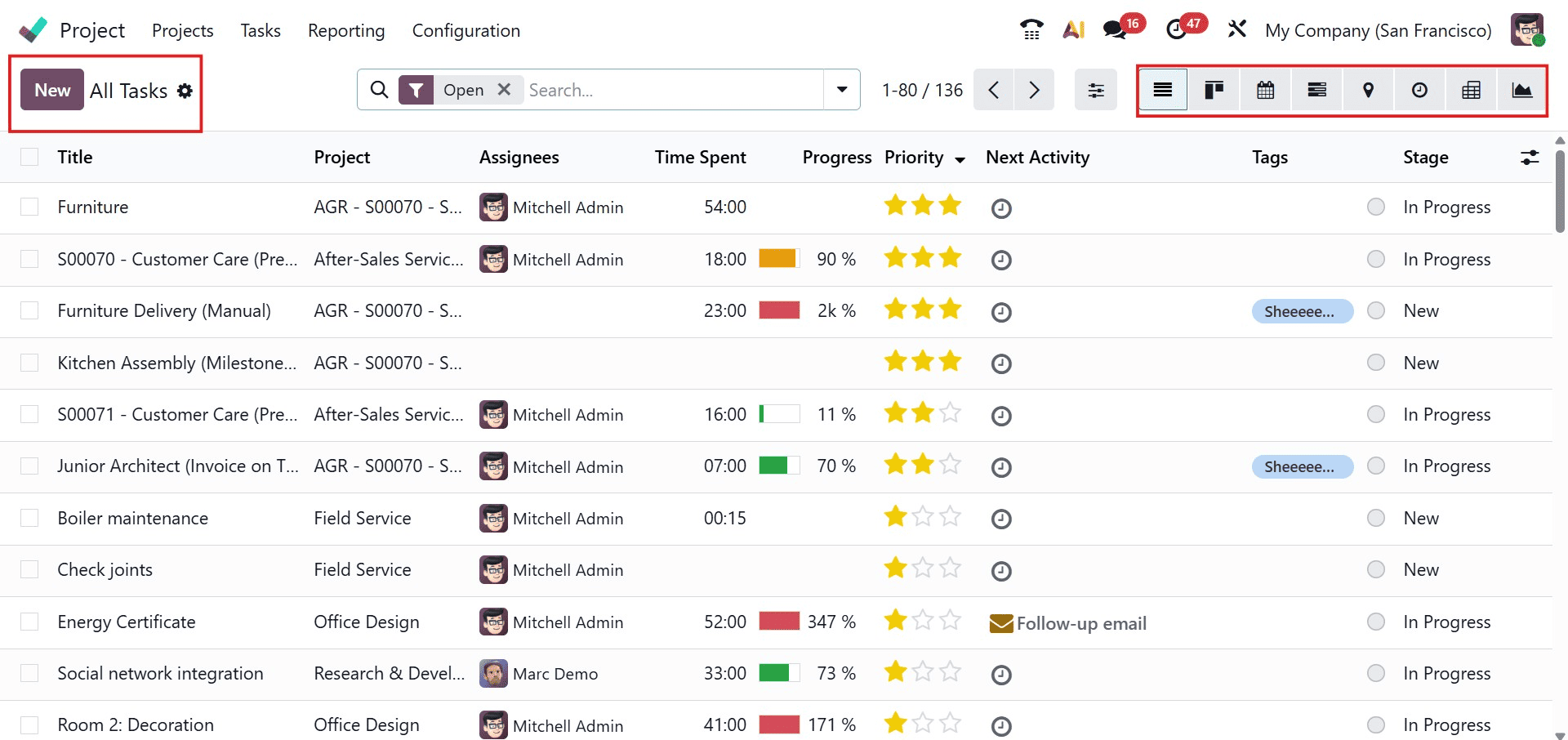Open the Reporting menu
Image resolution: width=1568 pixels, height=740 pixels.
click(345, 30)
